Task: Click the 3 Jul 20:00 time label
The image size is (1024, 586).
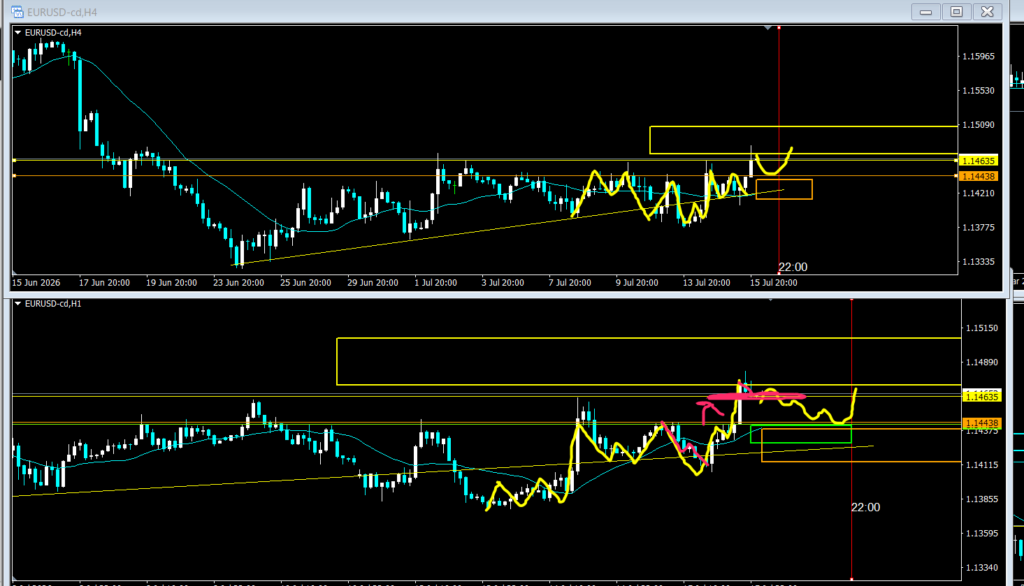Action: pyautogui.click(x=503, y=283)
